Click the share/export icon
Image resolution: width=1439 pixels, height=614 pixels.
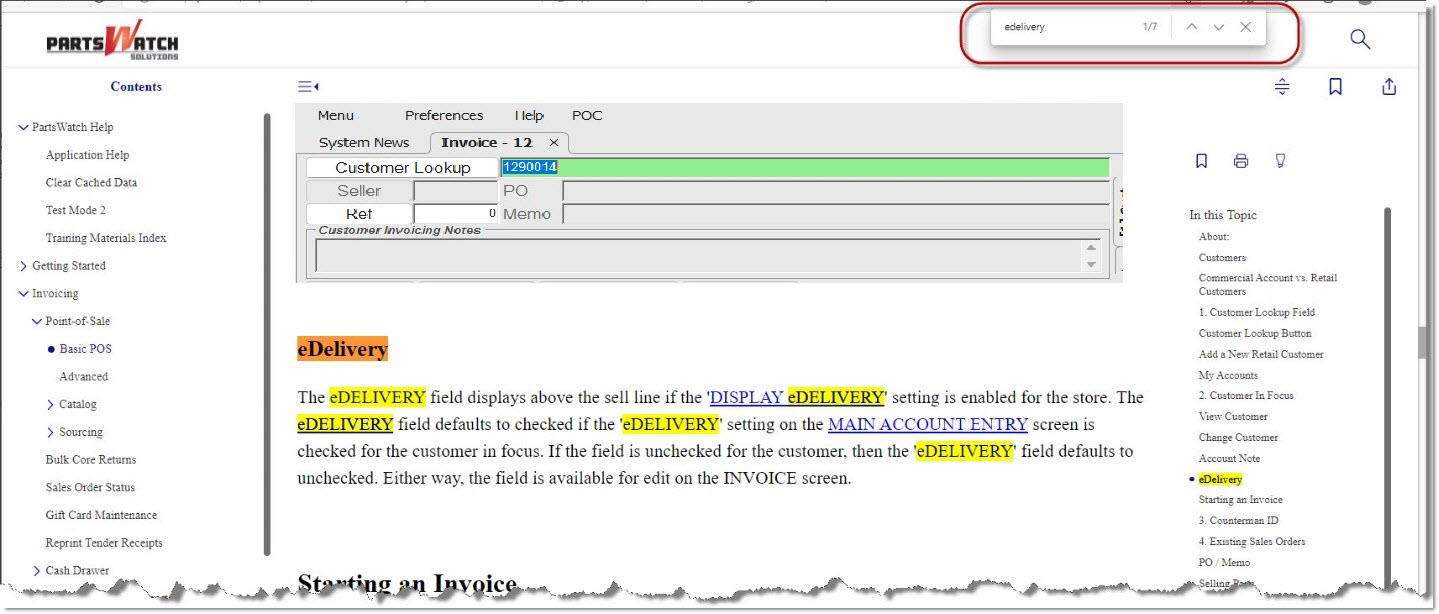click(1388, 87)
